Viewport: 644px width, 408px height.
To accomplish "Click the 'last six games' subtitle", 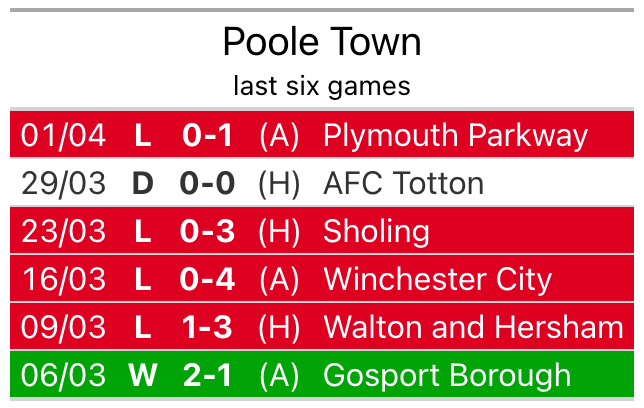I will 321,86.
